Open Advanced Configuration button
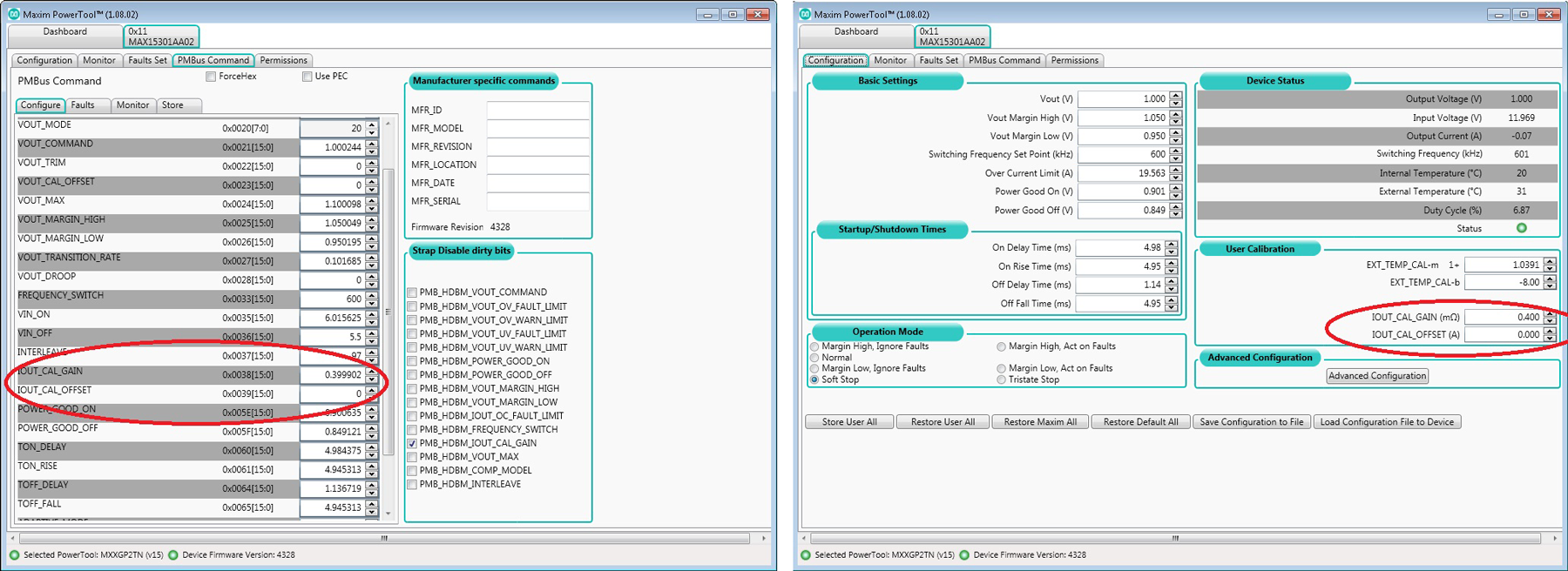Screen dimensions: 1568x571 coord(1377,376)
